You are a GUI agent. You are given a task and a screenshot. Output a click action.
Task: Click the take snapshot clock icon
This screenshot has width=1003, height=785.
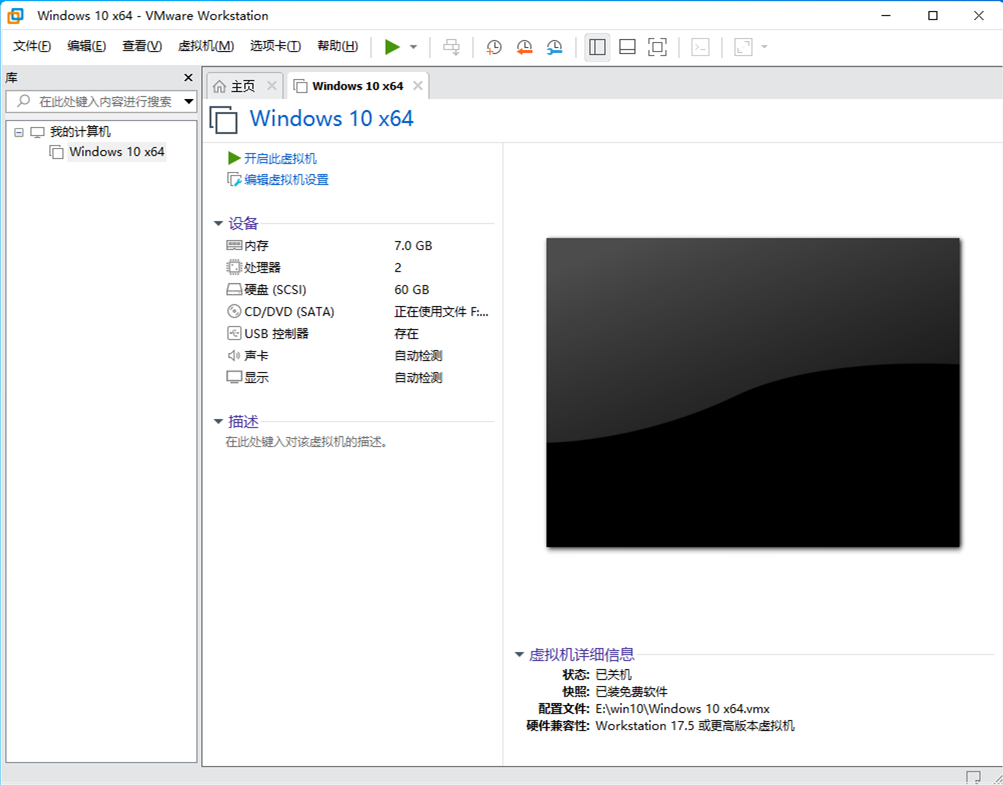(494, 47)
